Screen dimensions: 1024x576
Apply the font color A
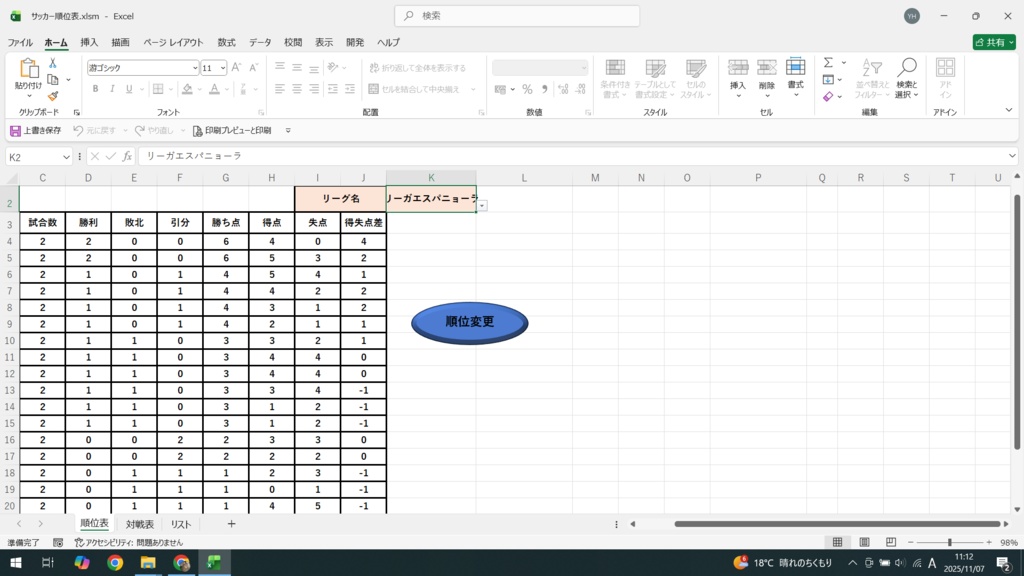(x=214, y=89)
